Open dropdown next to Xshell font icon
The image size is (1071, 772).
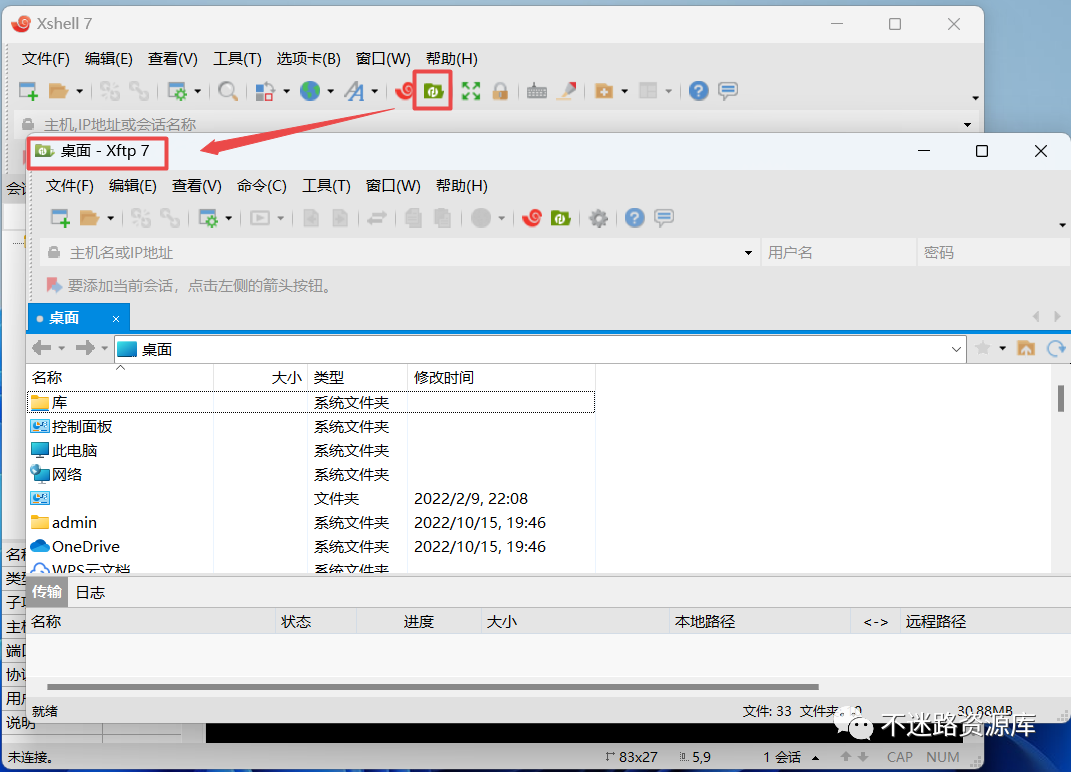374,91
